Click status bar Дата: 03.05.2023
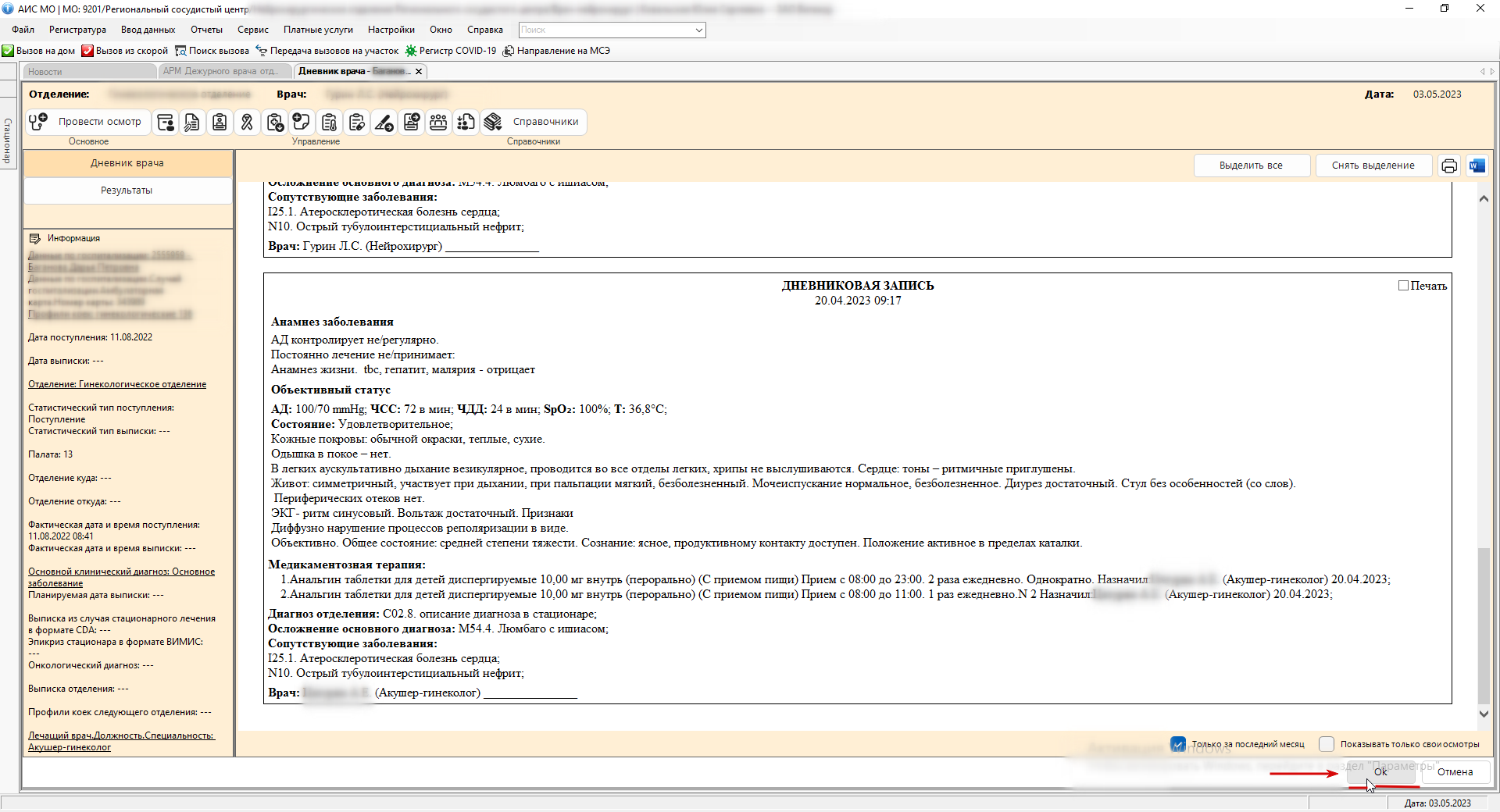 (x=1437, y=803)
